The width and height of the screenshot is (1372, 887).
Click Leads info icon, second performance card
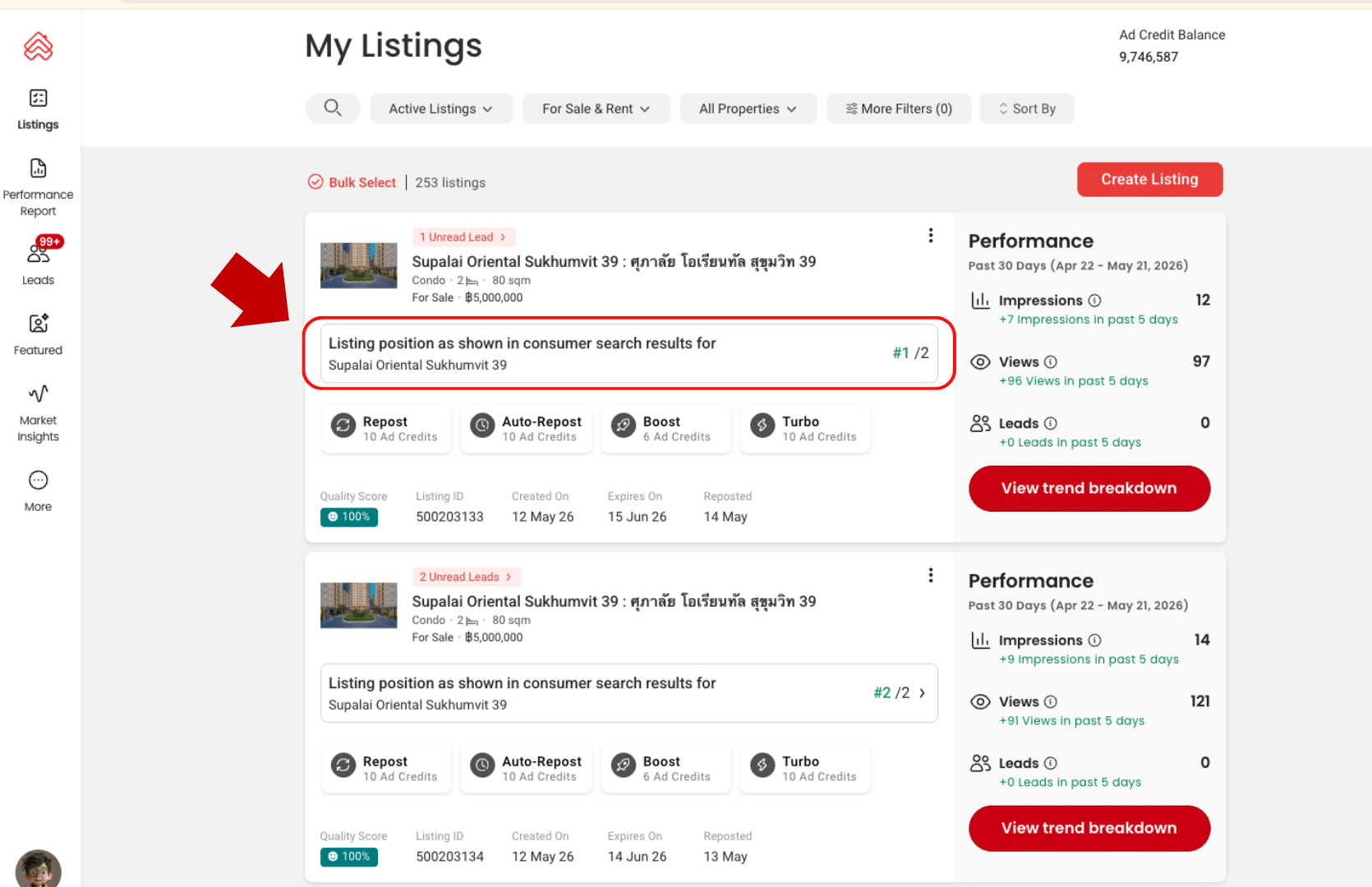point(1050,764)
